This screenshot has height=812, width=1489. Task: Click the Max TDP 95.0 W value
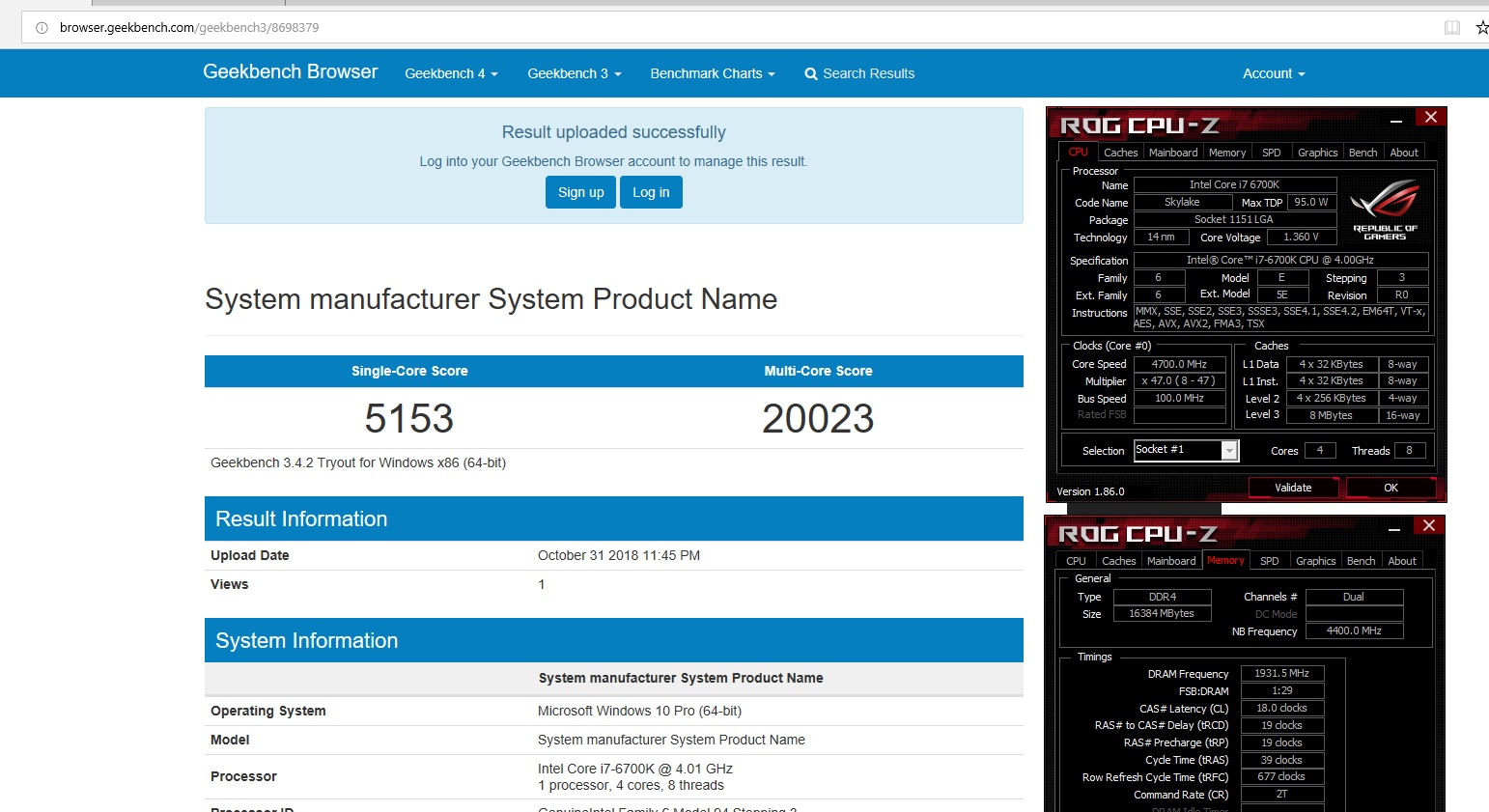1311,202
